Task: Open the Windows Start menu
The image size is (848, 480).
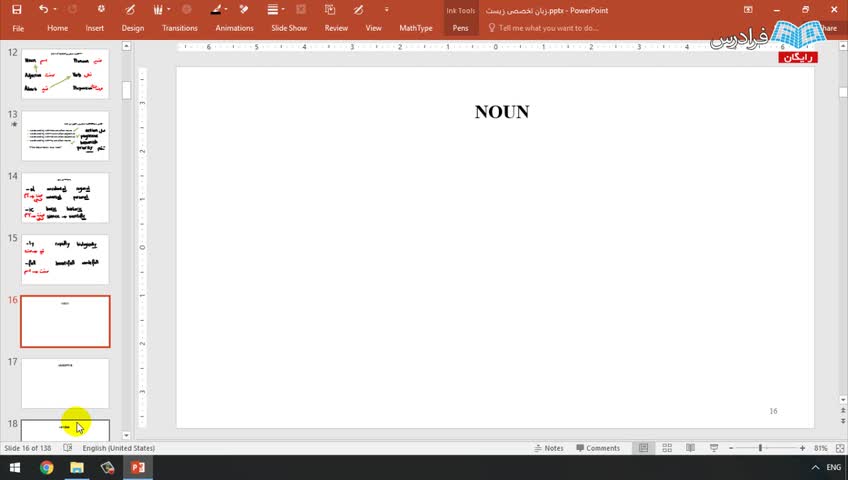Action: point(15,467)
